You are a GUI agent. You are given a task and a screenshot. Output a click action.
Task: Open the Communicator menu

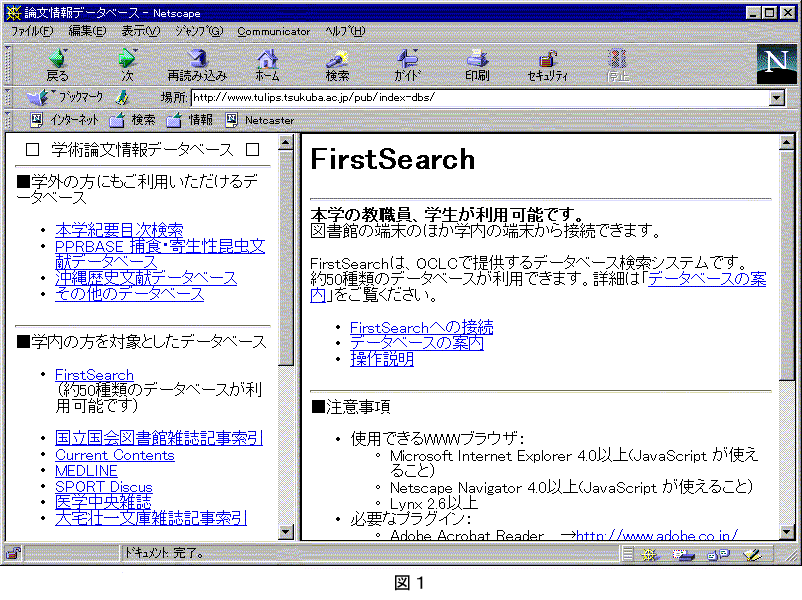point(274,31)
